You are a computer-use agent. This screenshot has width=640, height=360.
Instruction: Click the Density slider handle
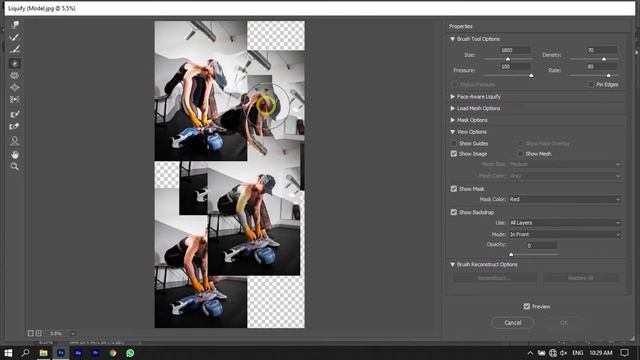pyautogui.click(x=604, y=59)
